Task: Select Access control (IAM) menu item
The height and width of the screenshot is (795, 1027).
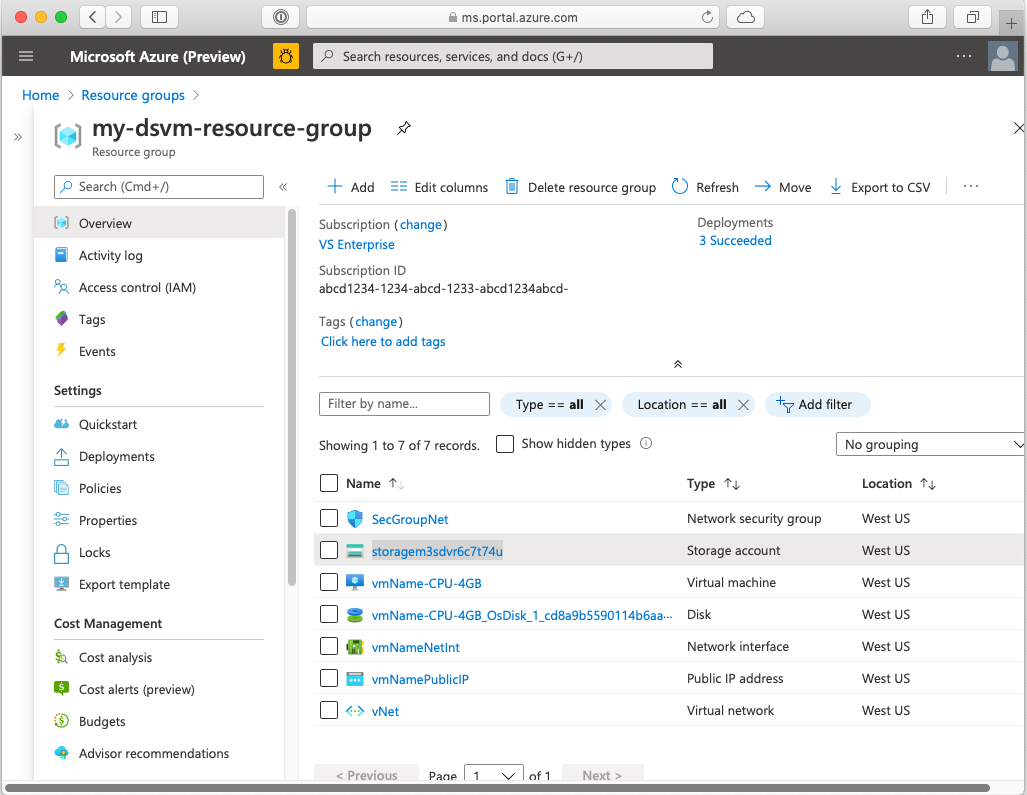Action: click(x=137, y=288)
